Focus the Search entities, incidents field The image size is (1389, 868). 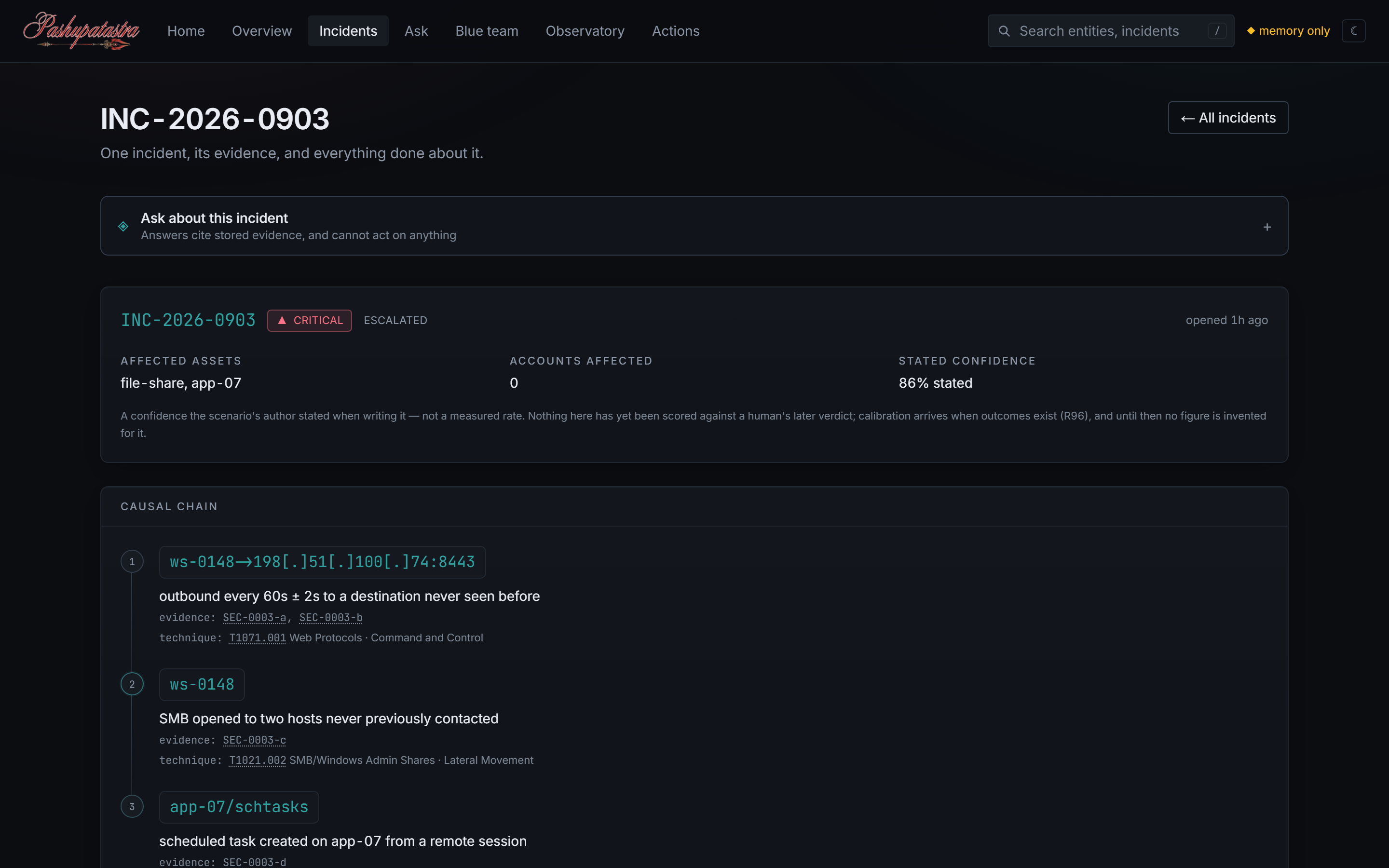(1111, 31)
